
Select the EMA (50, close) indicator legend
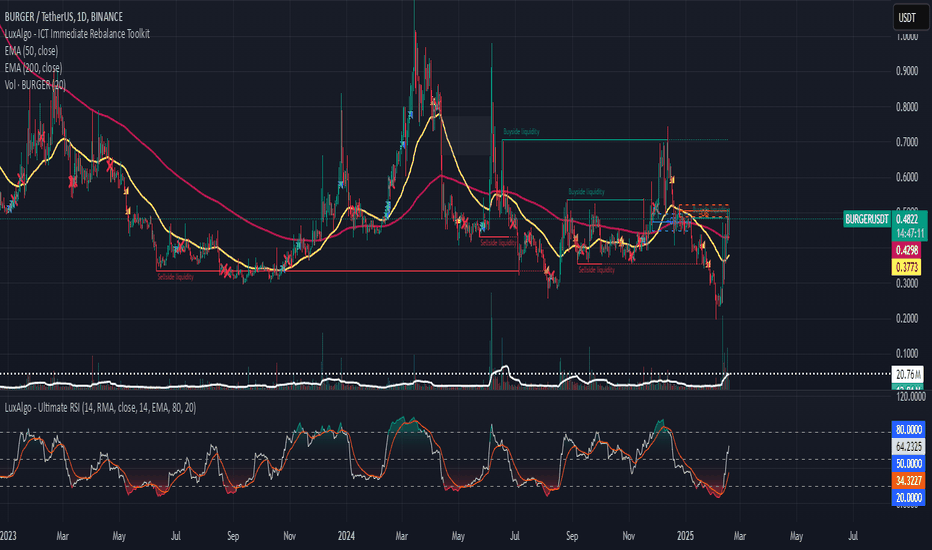[31, 51]
